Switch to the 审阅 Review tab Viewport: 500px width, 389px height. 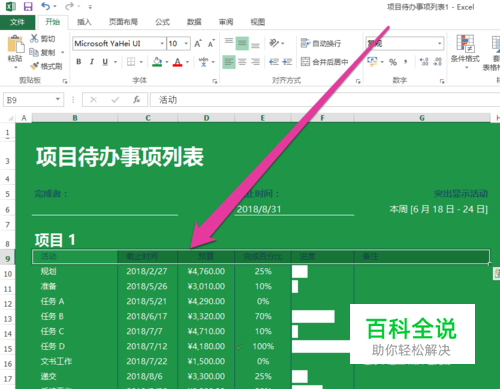click(226, 22)
